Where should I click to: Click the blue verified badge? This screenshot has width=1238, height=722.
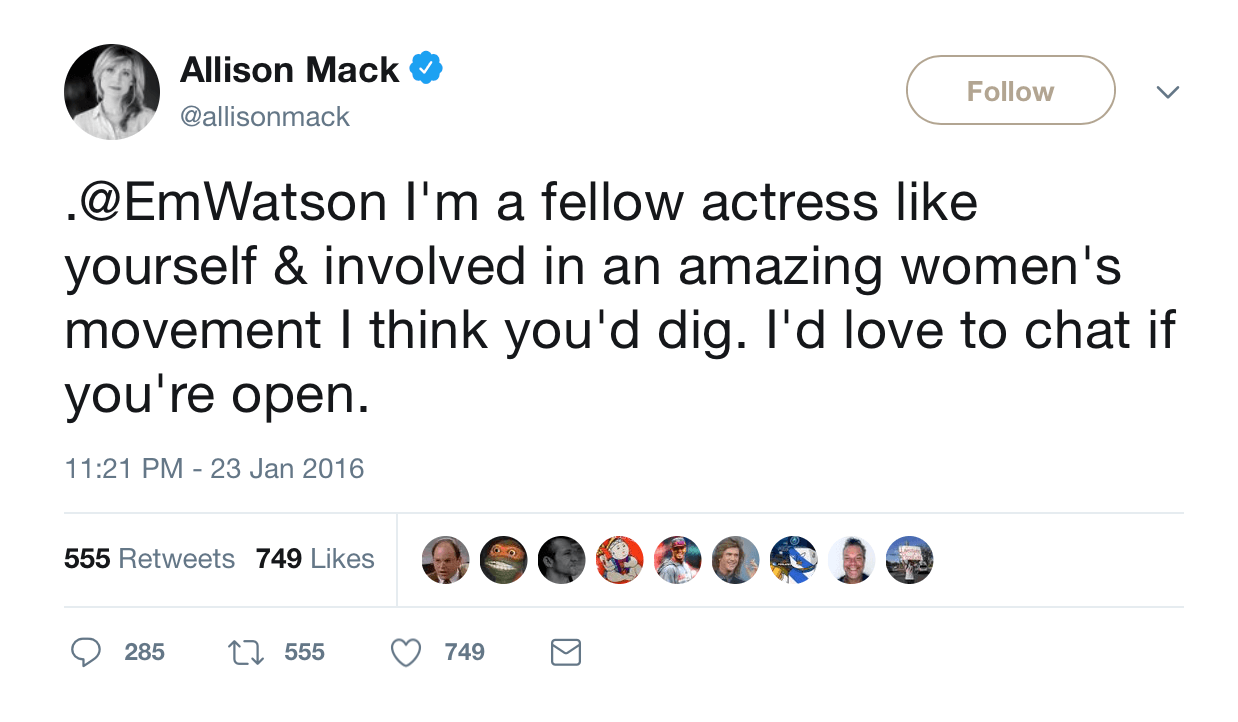[427, 69]
